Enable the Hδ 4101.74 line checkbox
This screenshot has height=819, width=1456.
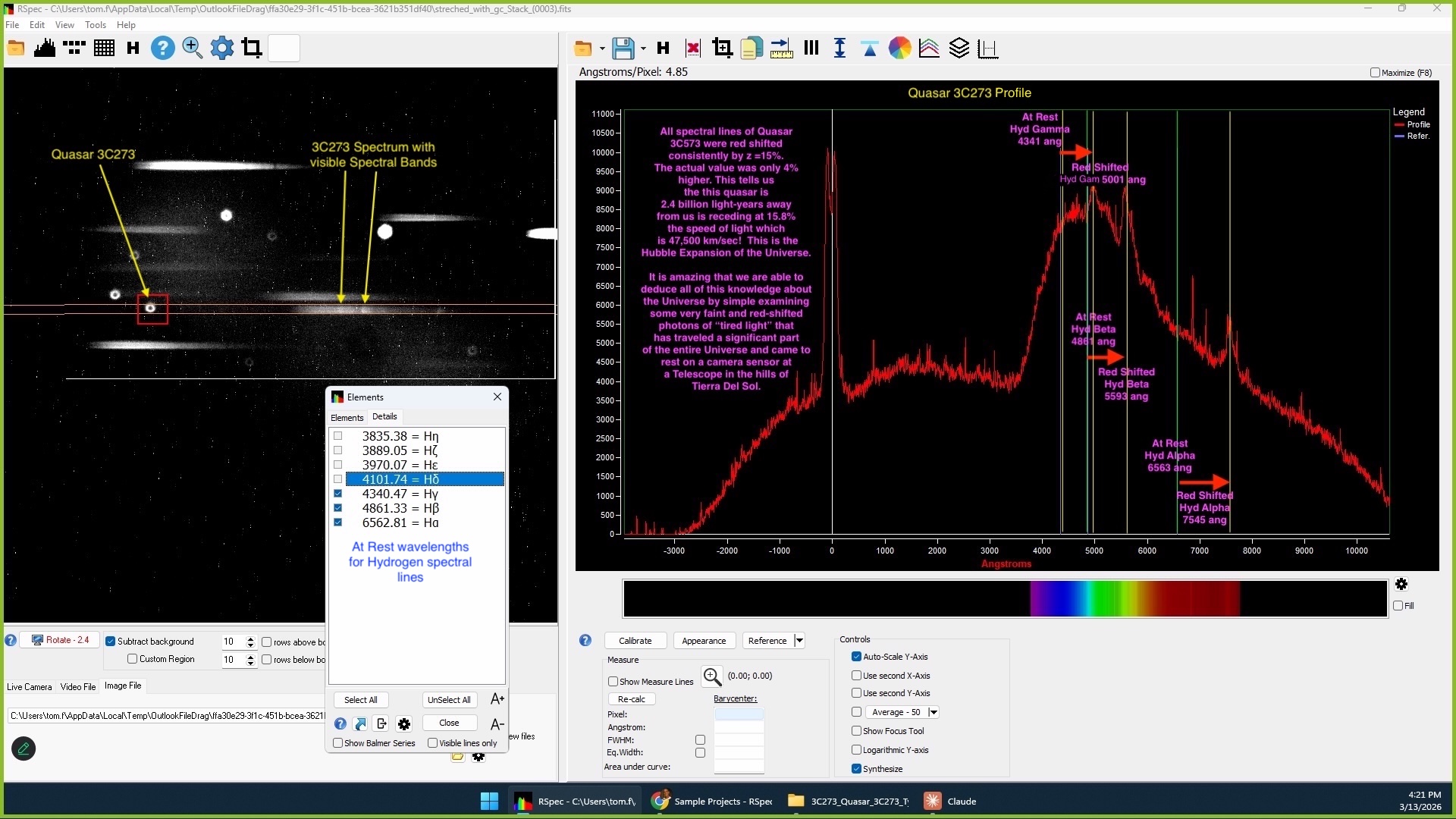(338, 479)
